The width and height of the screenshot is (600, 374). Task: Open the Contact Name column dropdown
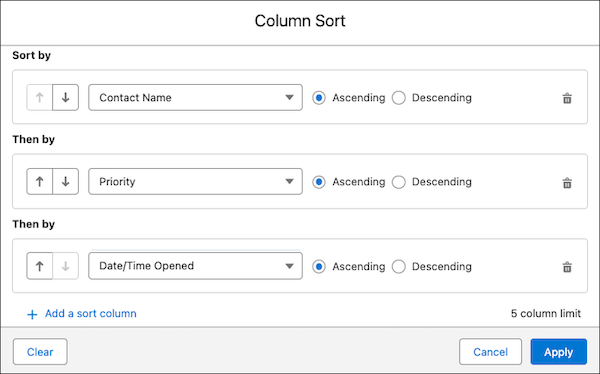[195, 98]
